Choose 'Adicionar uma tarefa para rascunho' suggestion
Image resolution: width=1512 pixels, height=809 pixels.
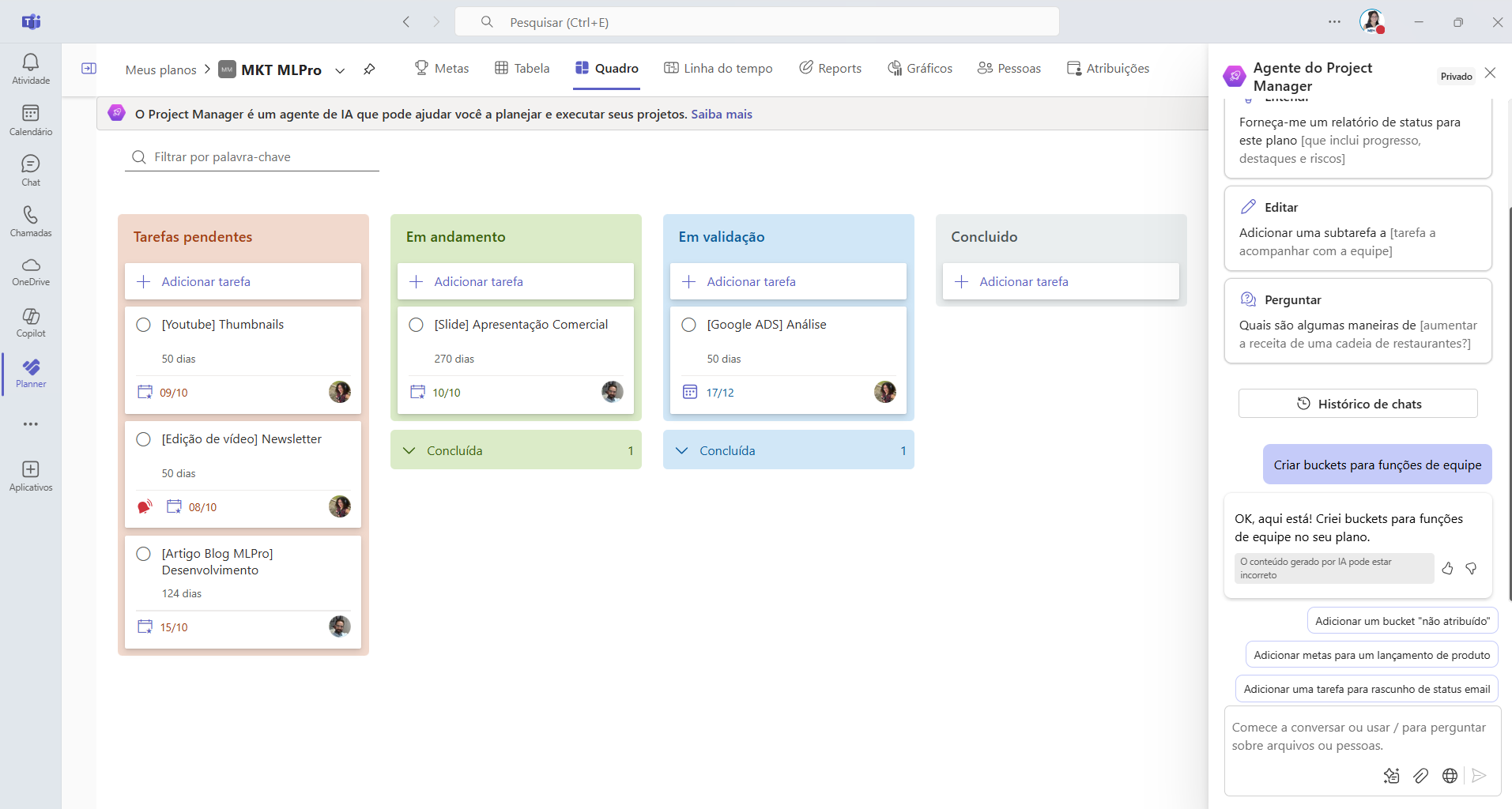1367,689
